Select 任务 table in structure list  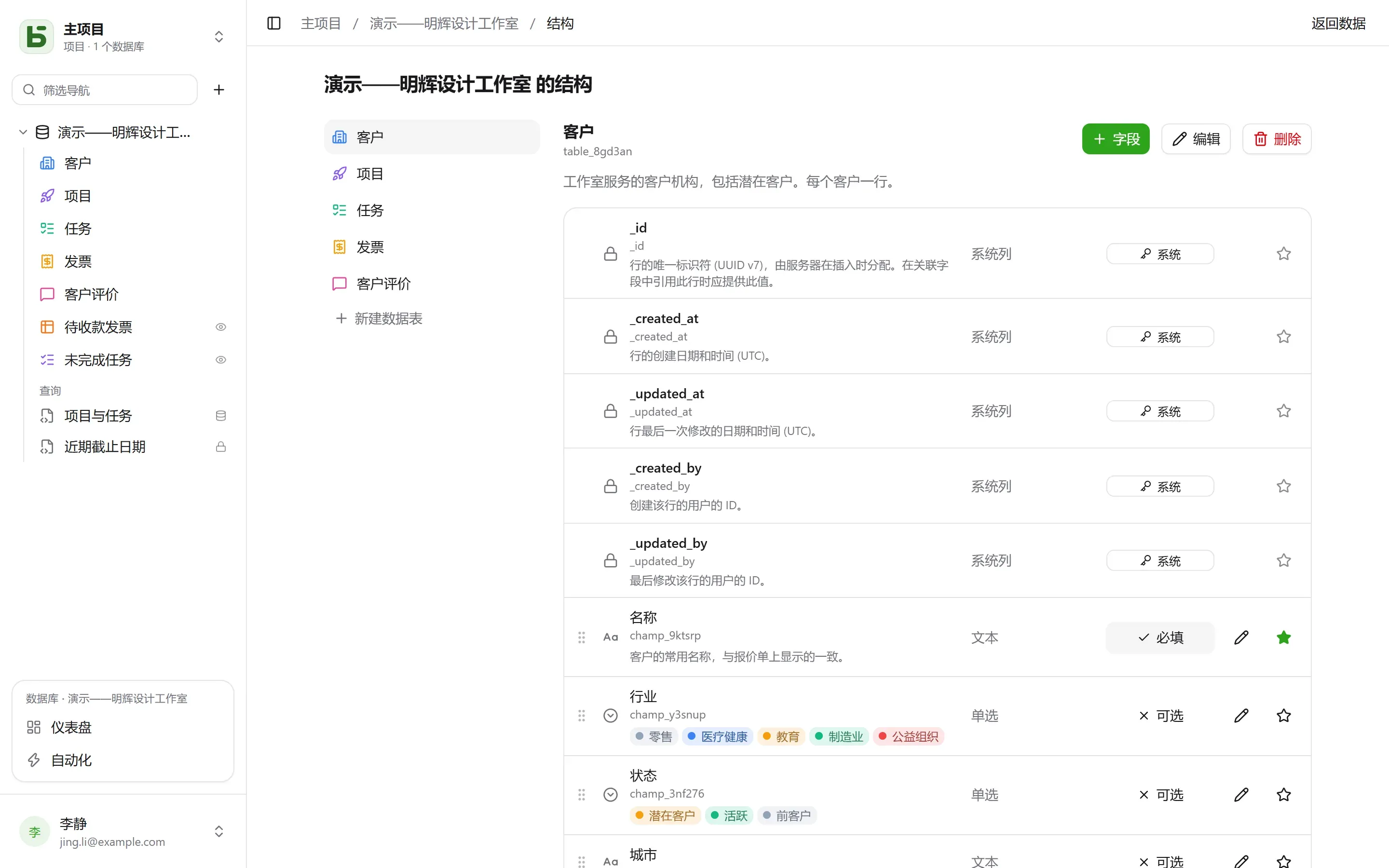432,210
